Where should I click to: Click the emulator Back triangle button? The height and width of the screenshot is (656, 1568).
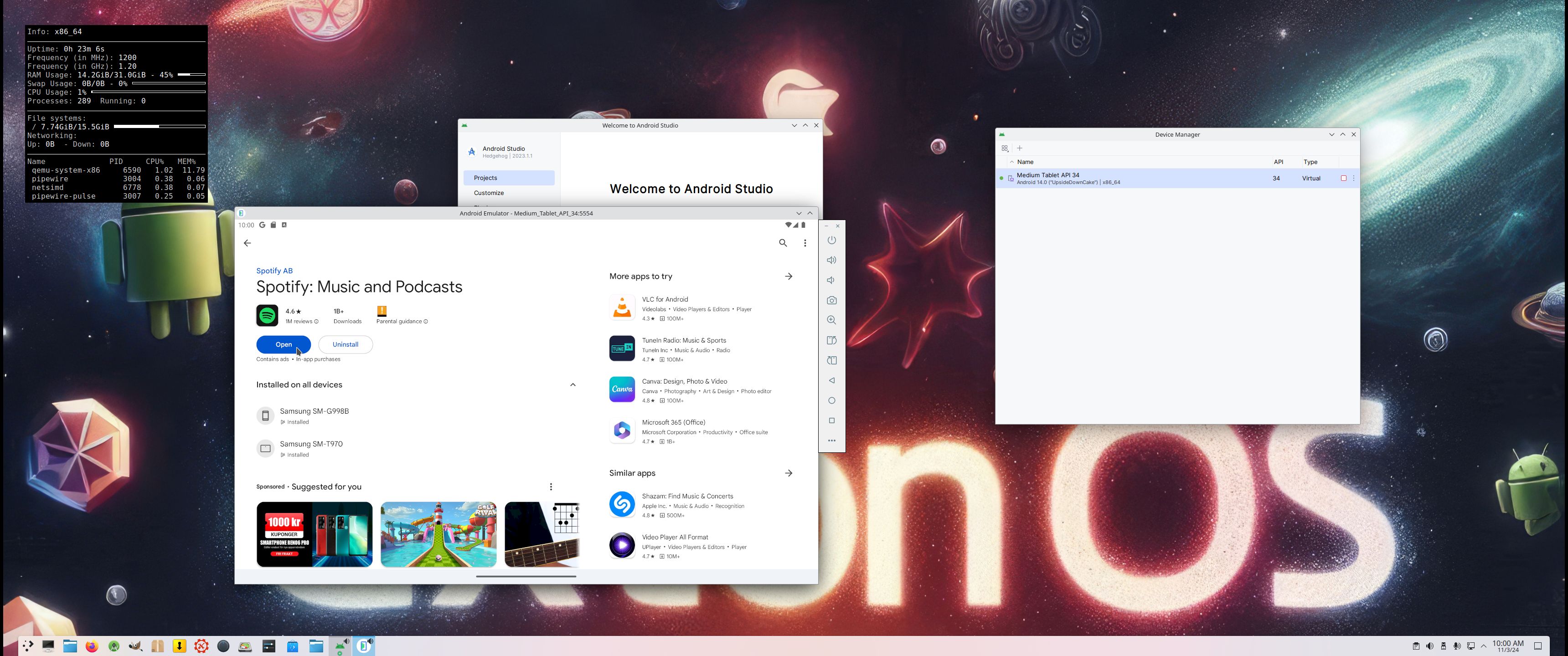(x=831, y=380)
